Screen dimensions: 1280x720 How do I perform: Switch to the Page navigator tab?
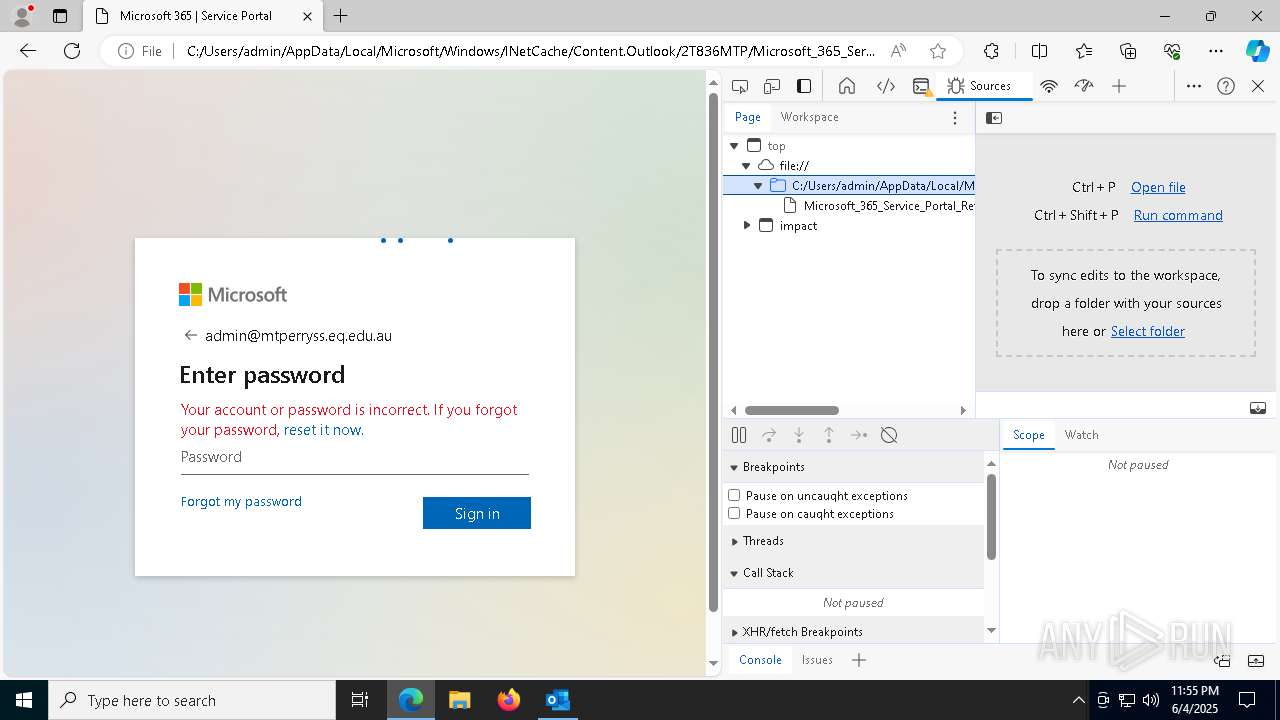pyautogui.click(x=748, y=117)
